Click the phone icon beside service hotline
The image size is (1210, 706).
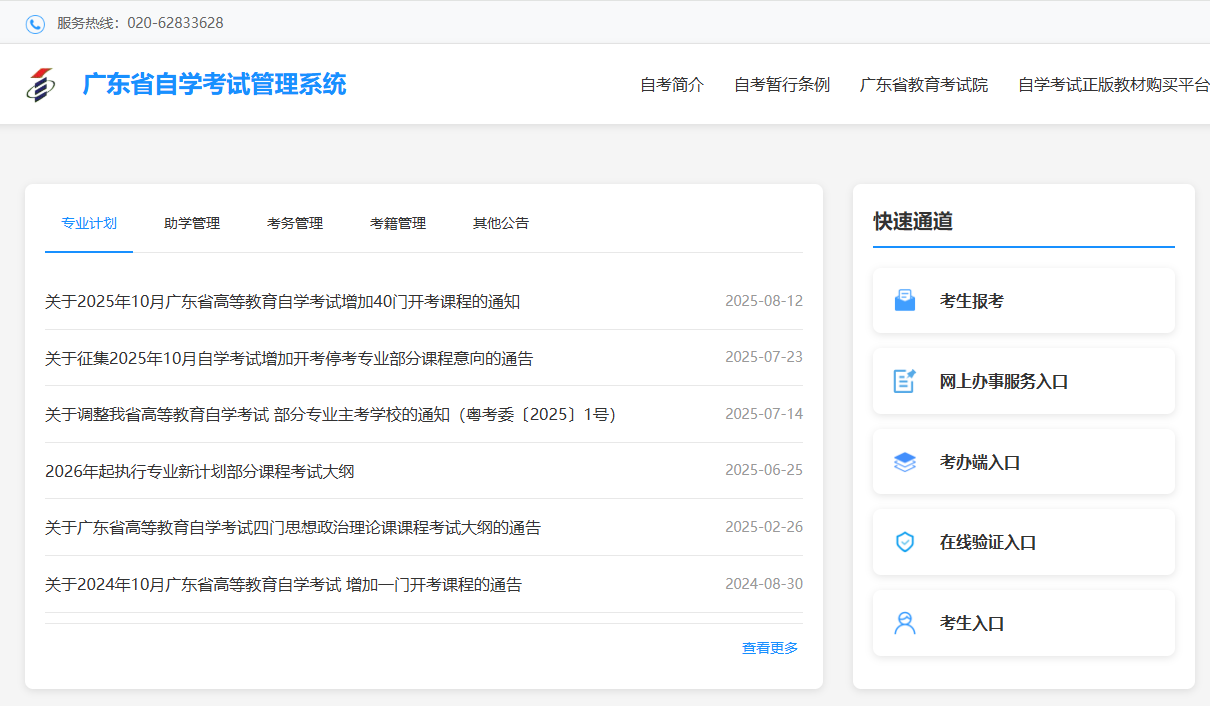point(35,23)
